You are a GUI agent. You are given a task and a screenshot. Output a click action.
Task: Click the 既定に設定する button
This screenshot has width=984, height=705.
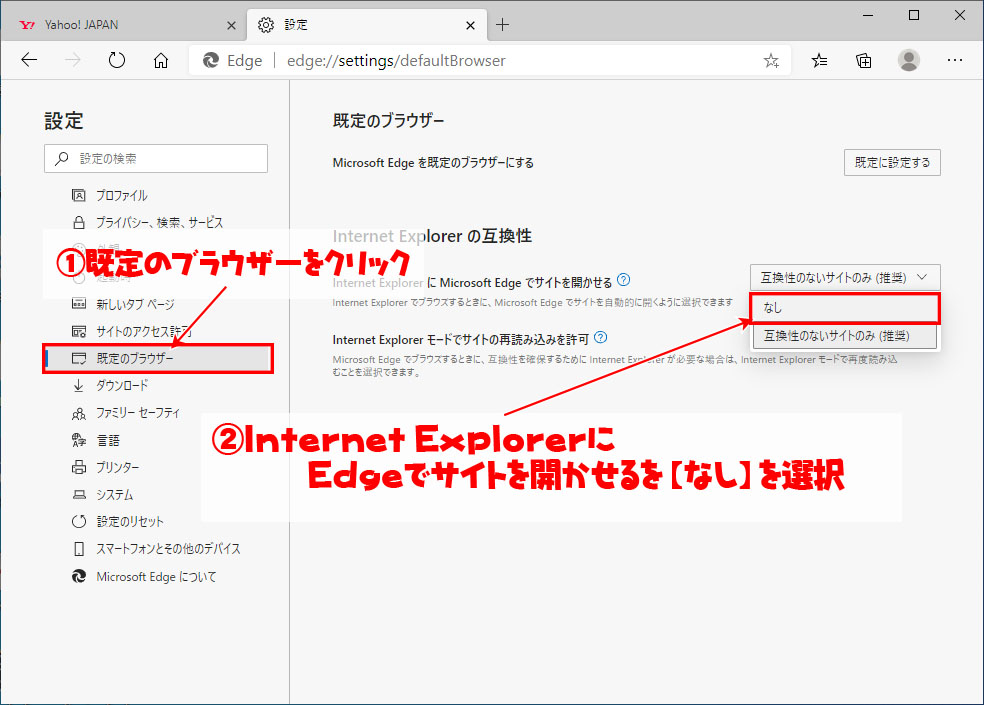892,163
